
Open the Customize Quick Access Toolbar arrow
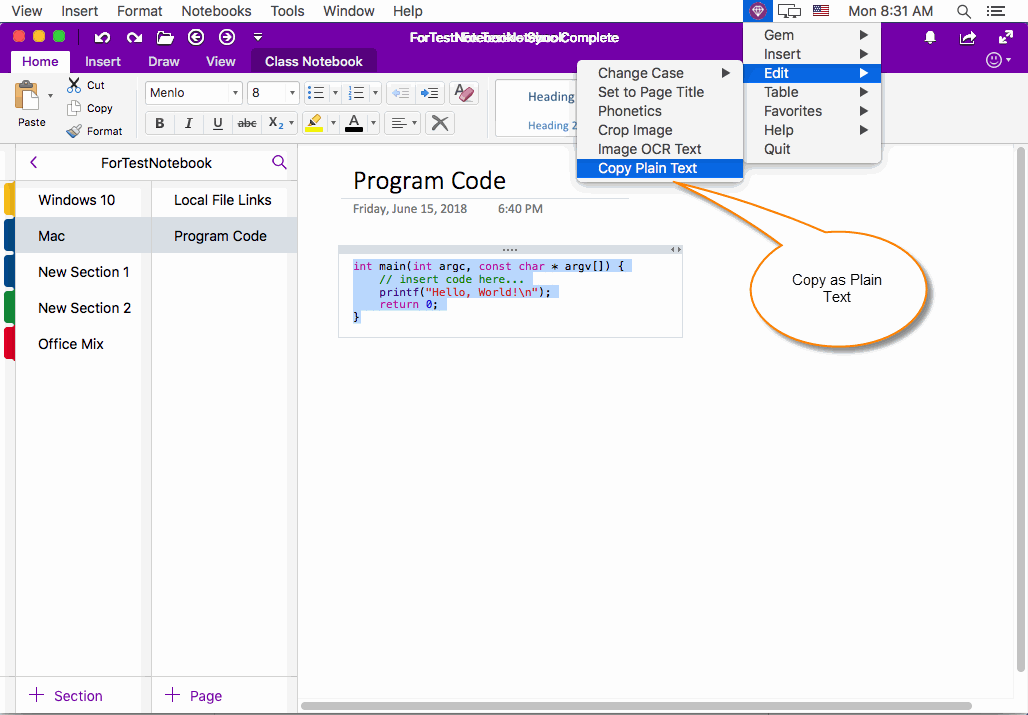pos(258,37)
